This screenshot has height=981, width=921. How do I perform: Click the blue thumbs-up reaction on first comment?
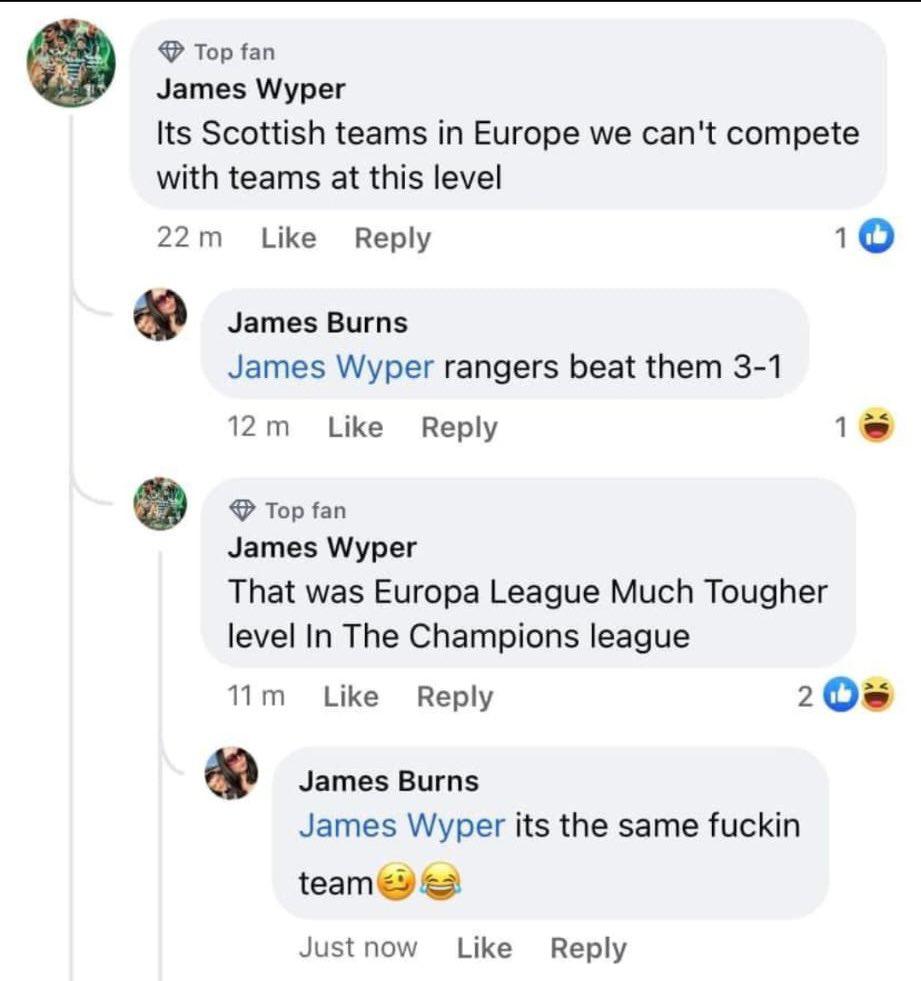(x=876, y=236)
